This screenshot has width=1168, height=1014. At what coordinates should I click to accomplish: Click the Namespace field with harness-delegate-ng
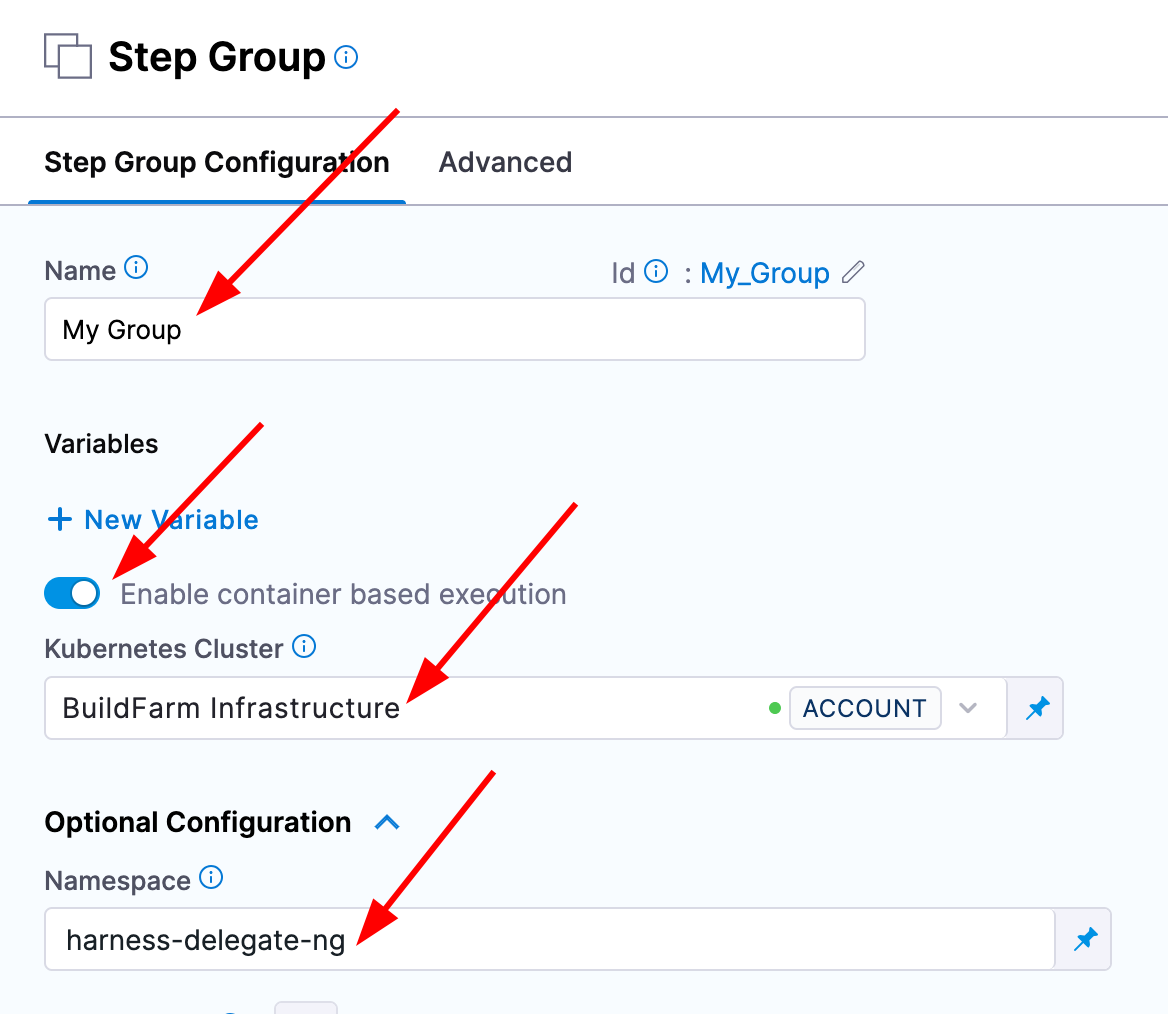[x=549, y=940]
